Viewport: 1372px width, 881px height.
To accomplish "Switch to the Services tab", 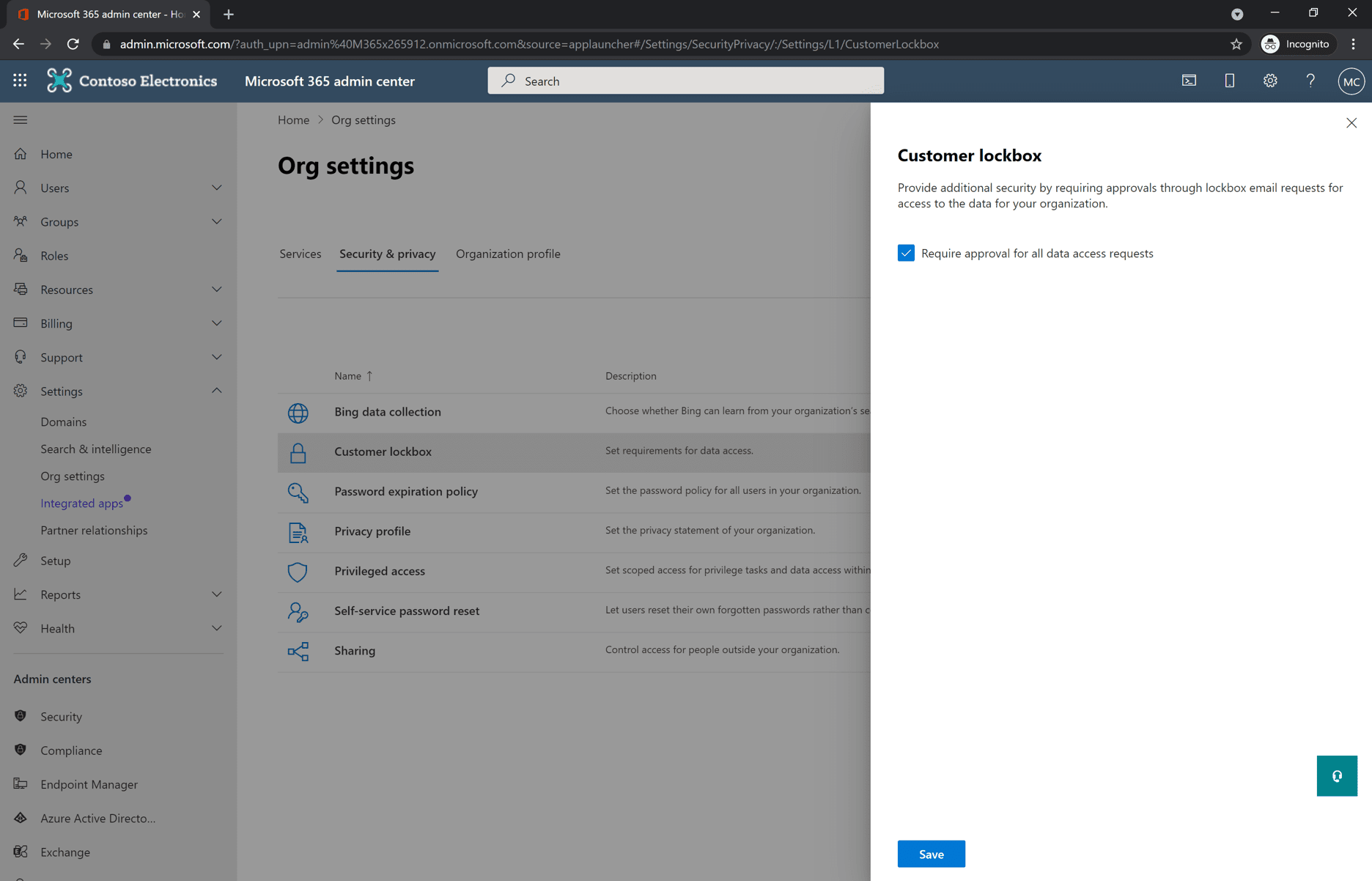I will (x=300, y=254).
